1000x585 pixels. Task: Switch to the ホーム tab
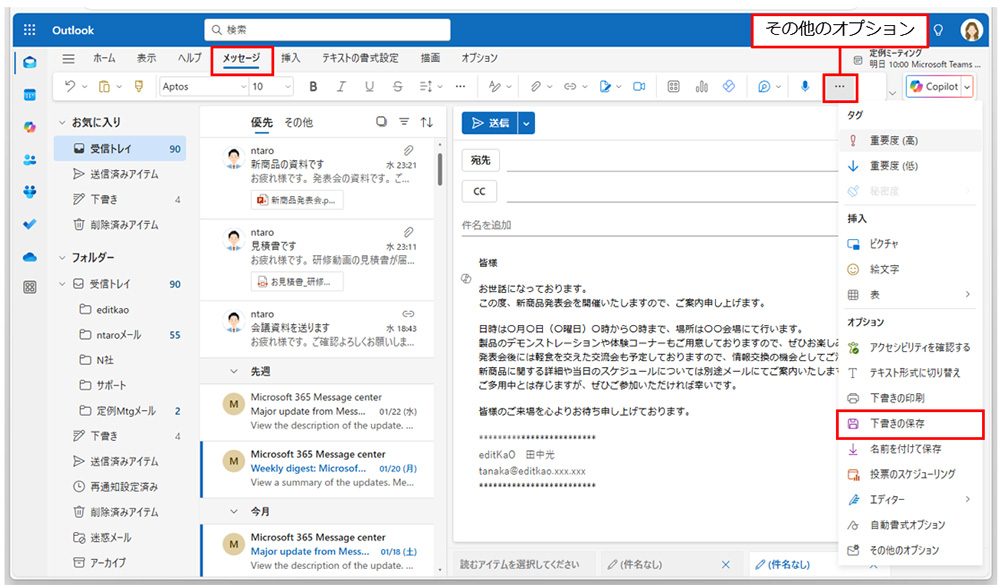click(104, 58)
